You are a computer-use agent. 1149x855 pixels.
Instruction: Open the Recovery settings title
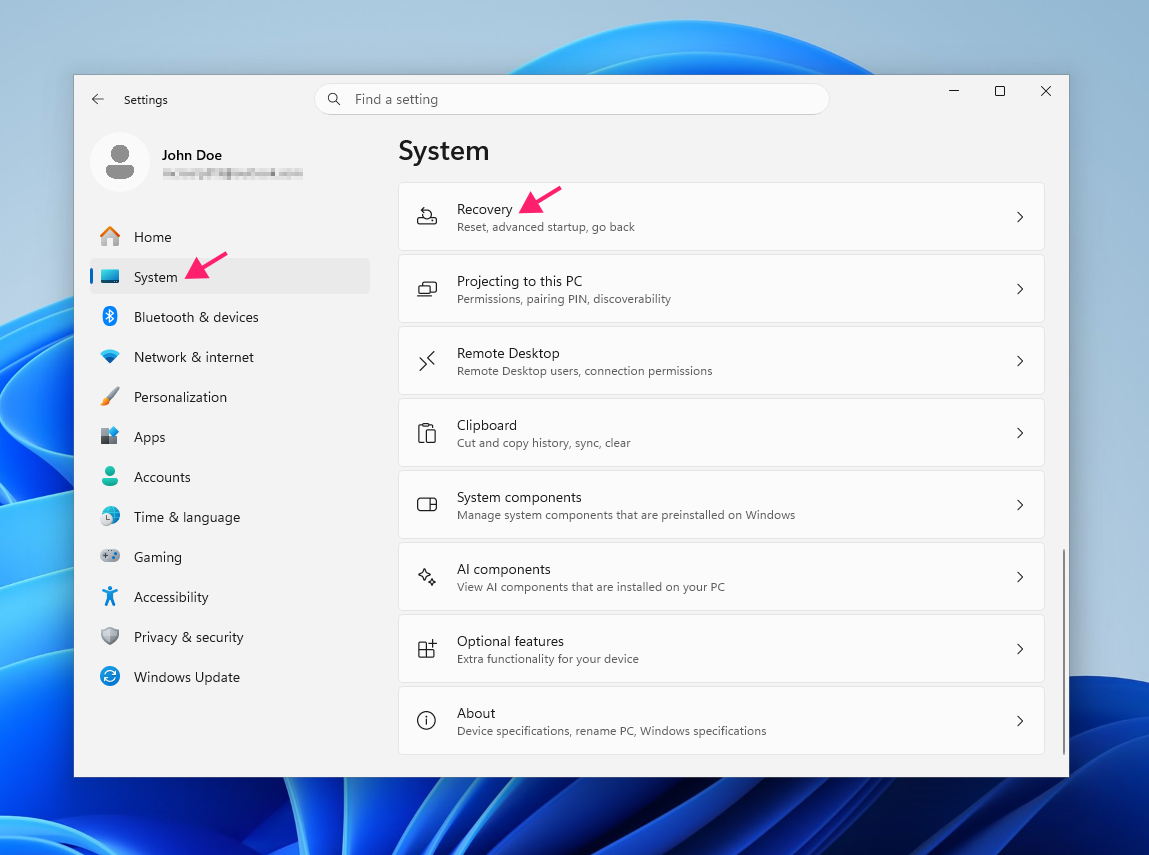pos(484,209)
